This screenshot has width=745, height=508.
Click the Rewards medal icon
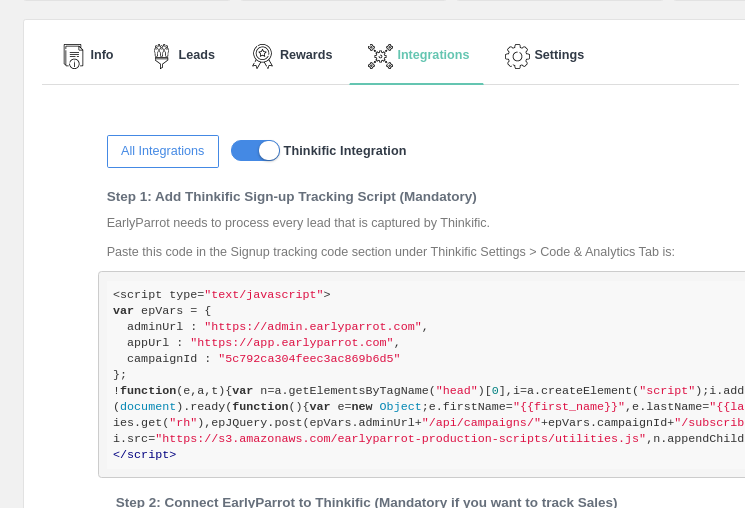[x=262, y=56]
